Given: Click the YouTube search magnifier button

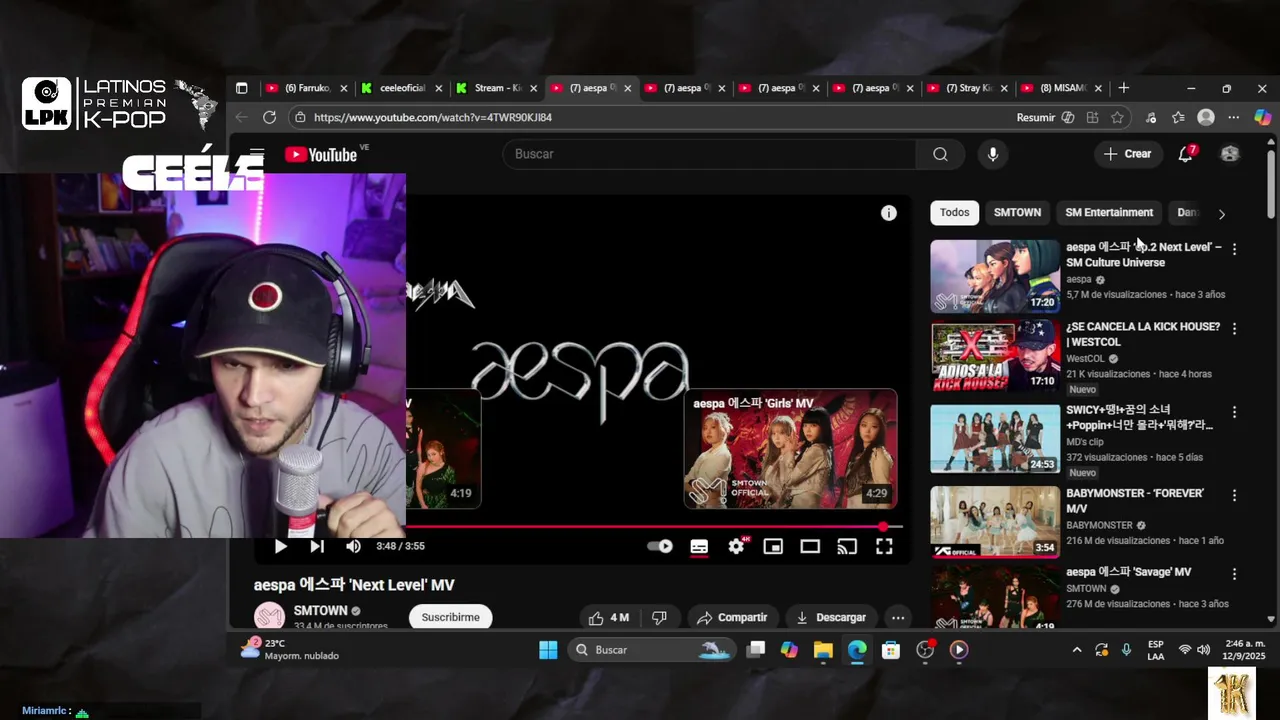Looking at the screenshot, I should click(x=940, y=154).
